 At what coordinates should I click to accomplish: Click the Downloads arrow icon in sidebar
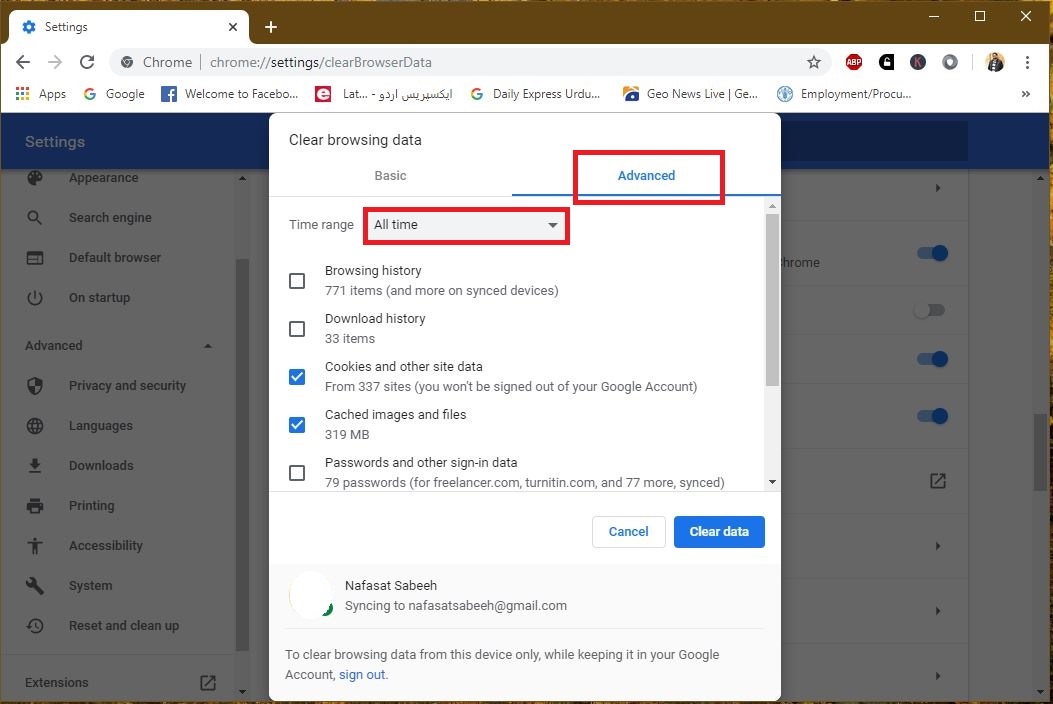pos(35,466)
